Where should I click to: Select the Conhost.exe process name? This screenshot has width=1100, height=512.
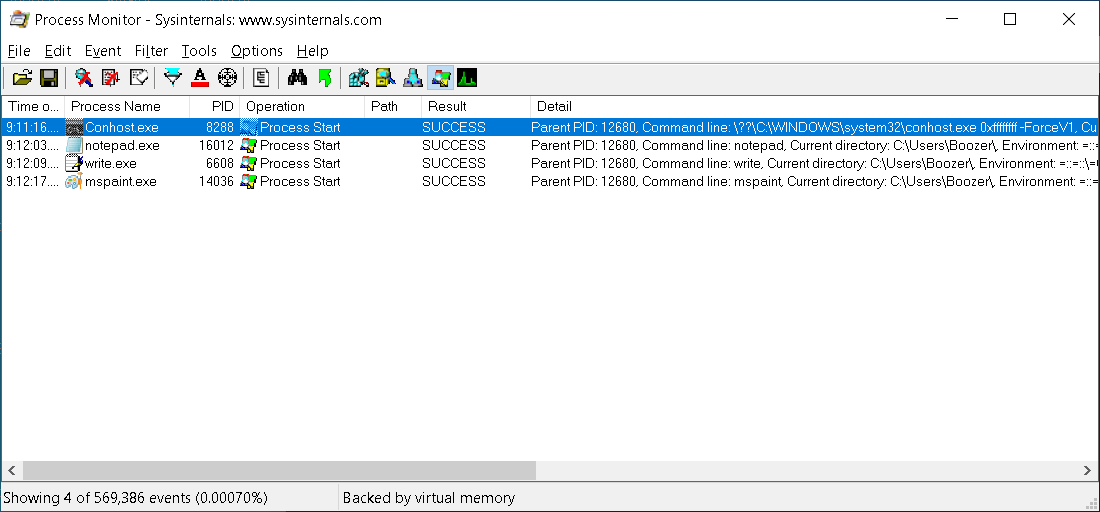(121, 128)
